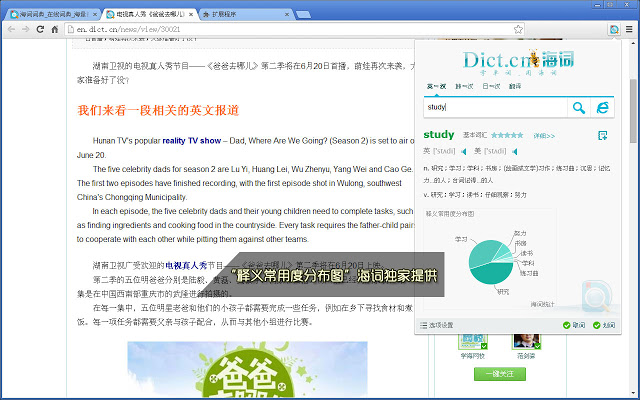Click the page vertical scrollbar thumb

[x=633, y=111]
